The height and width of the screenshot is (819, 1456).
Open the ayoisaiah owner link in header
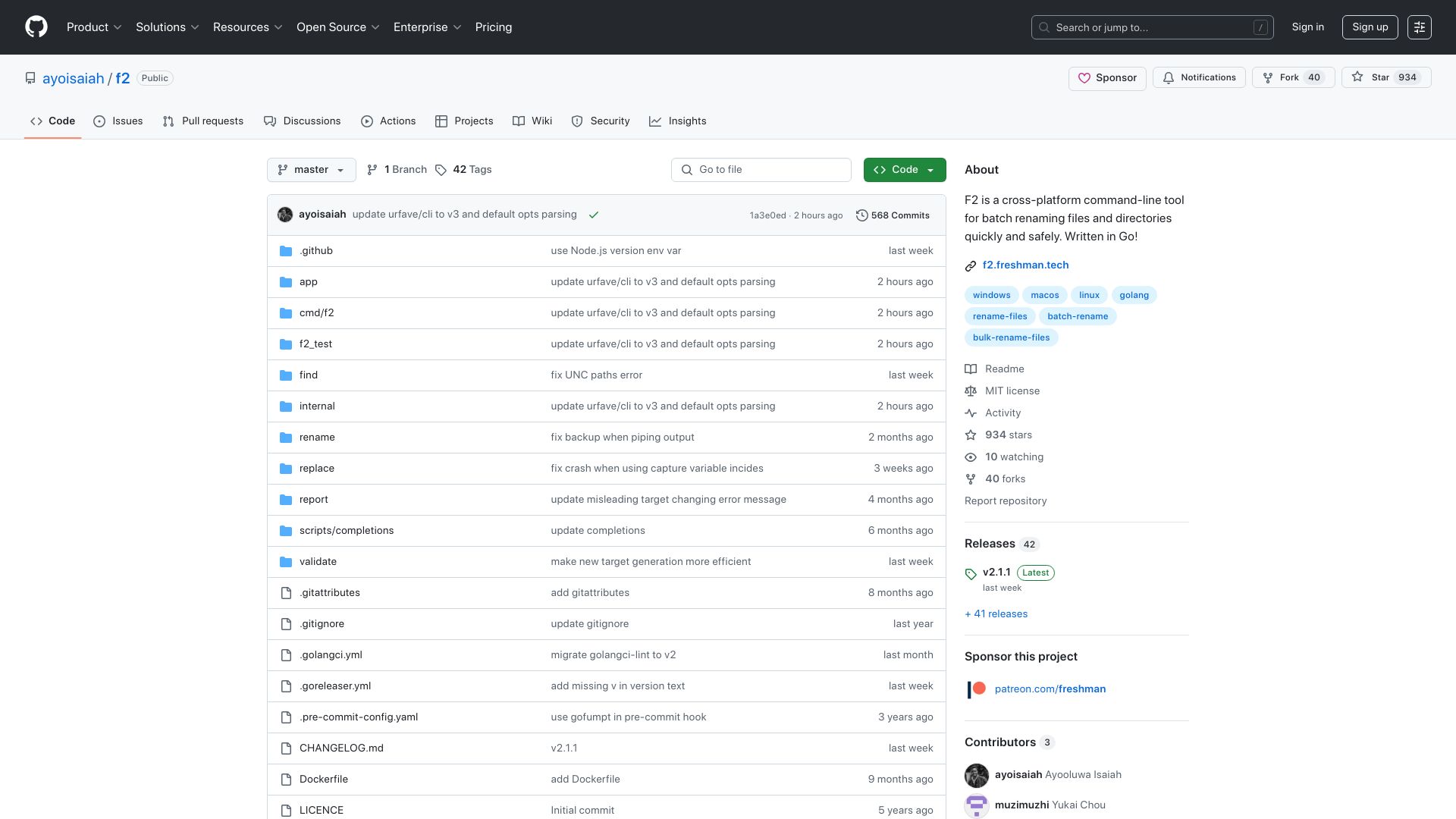click(x=74, y=79)
